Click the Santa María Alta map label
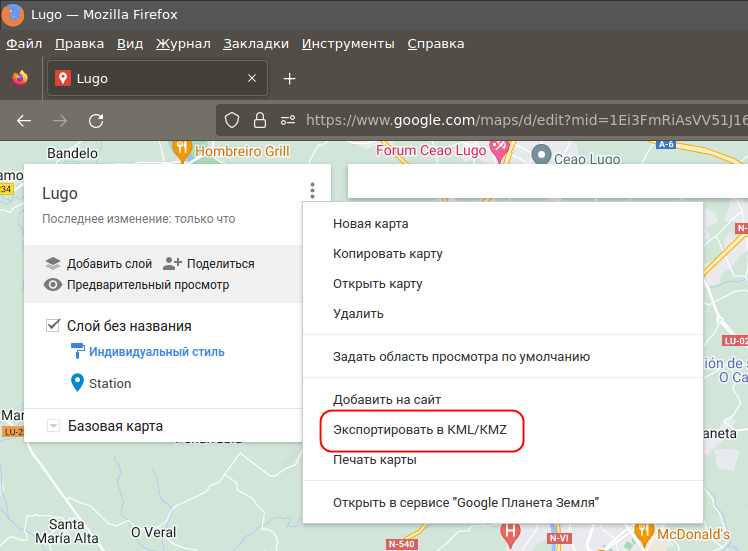Screen dimensions: 748x551 [66, 531]
